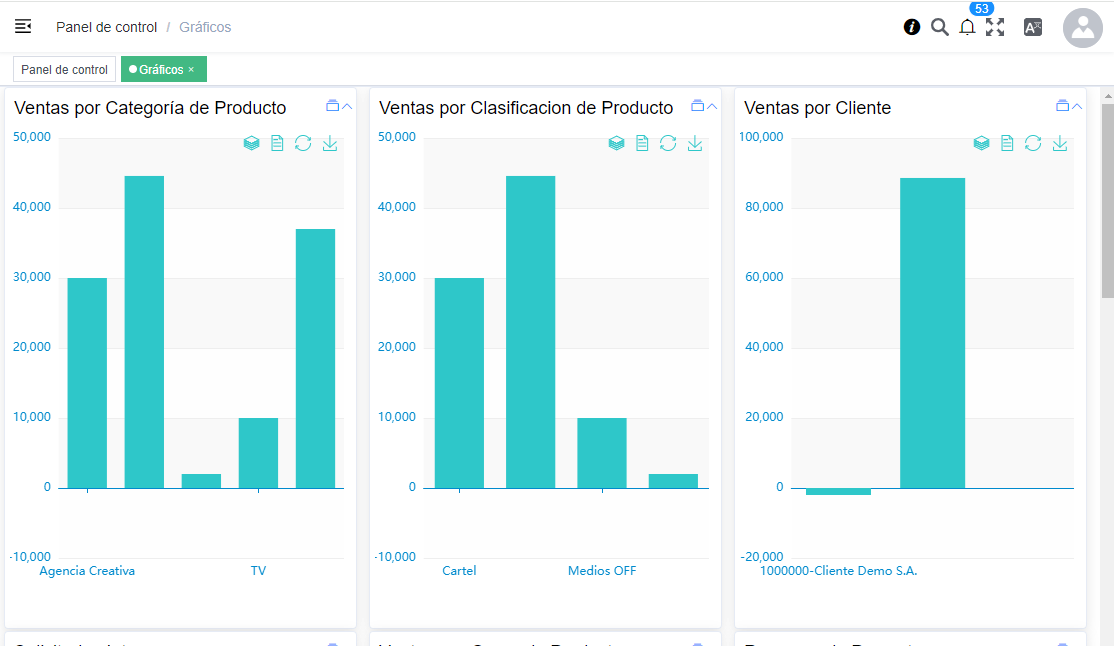Toggle stack view in Categoría de Producto chart
1115x646 pixels.
[x=252, y=144]
